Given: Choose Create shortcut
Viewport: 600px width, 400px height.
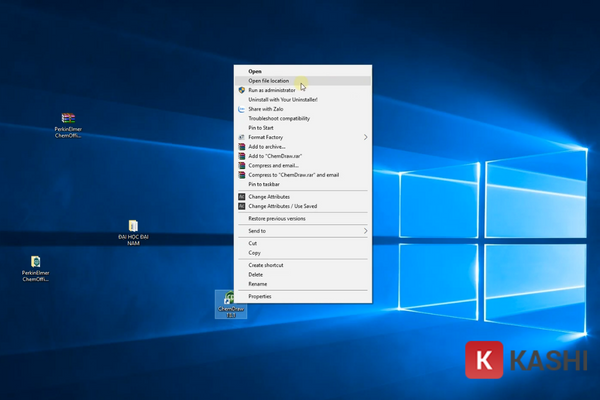Looking at the screenshot, I should [266, 265].
